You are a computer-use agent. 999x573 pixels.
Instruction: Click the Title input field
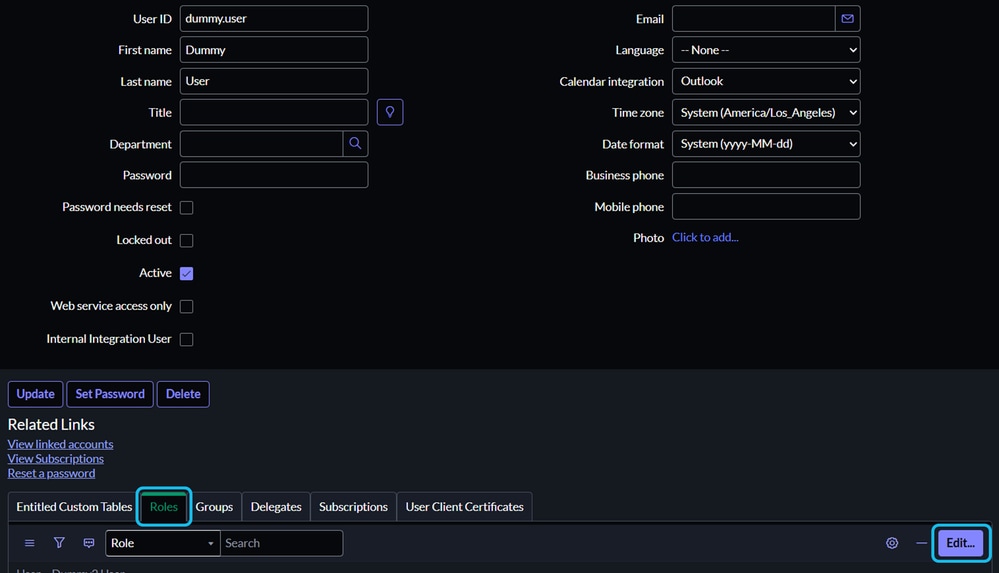pos(274,112)
